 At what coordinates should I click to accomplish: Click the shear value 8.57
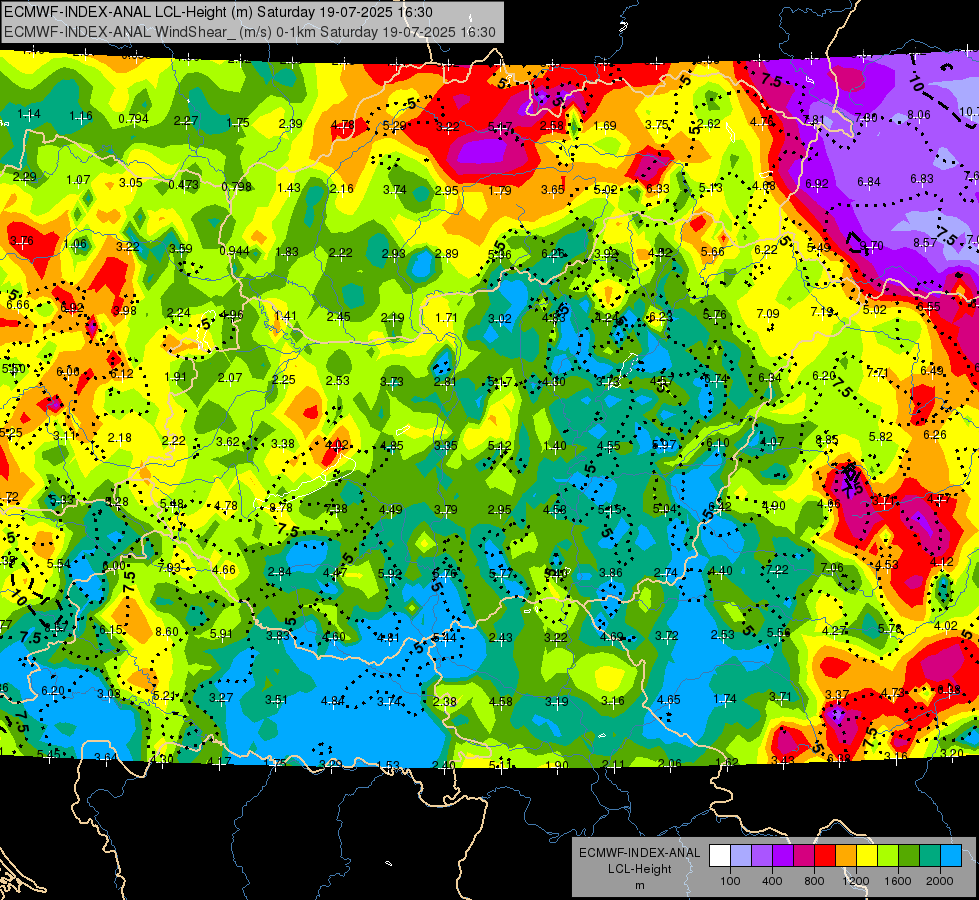tap(925, 242)
